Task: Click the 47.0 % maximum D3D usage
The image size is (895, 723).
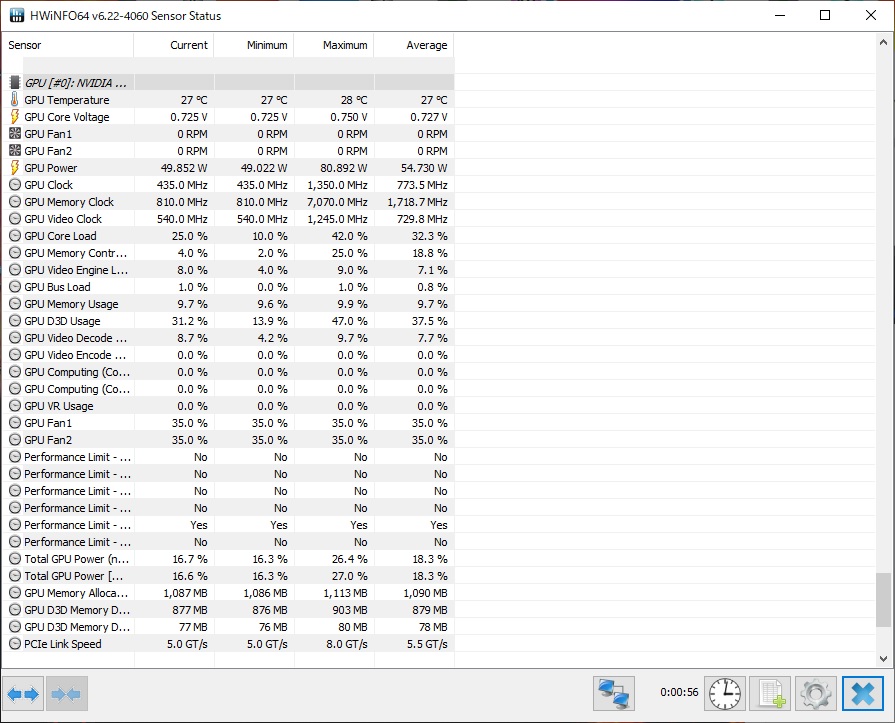Action: pos(349,321)
